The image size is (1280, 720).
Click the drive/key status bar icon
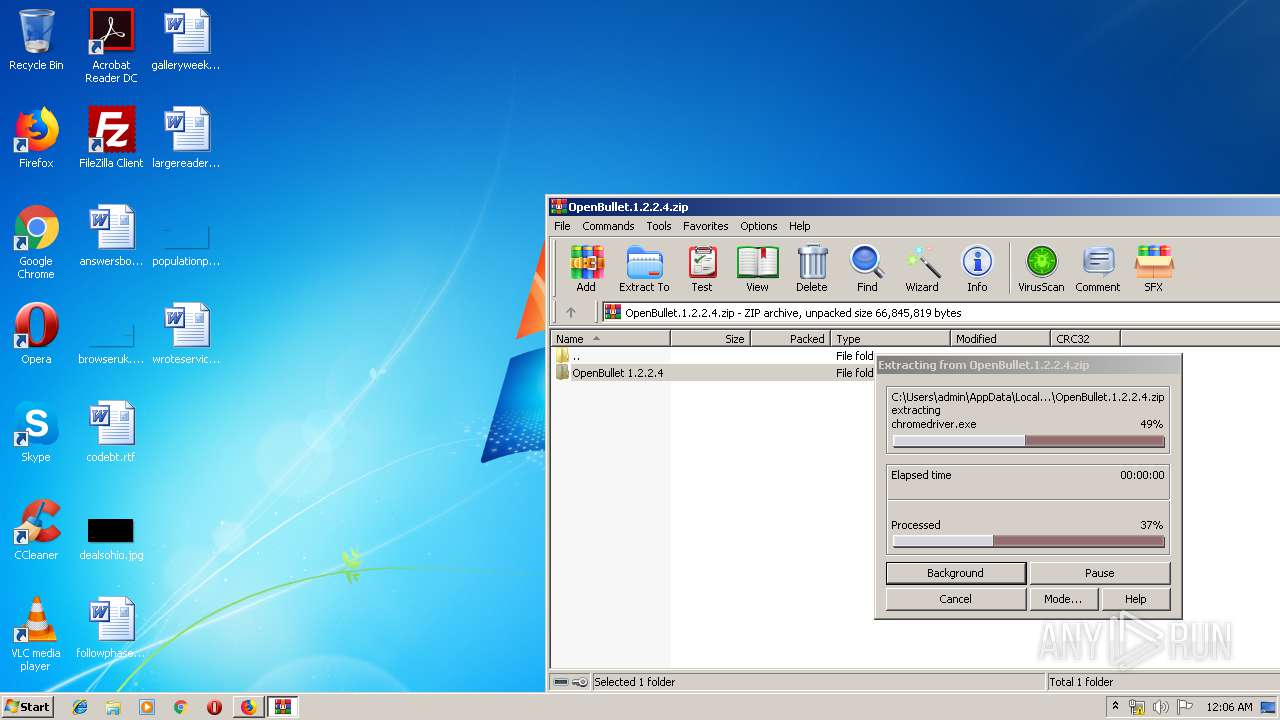tap(571, 682)
